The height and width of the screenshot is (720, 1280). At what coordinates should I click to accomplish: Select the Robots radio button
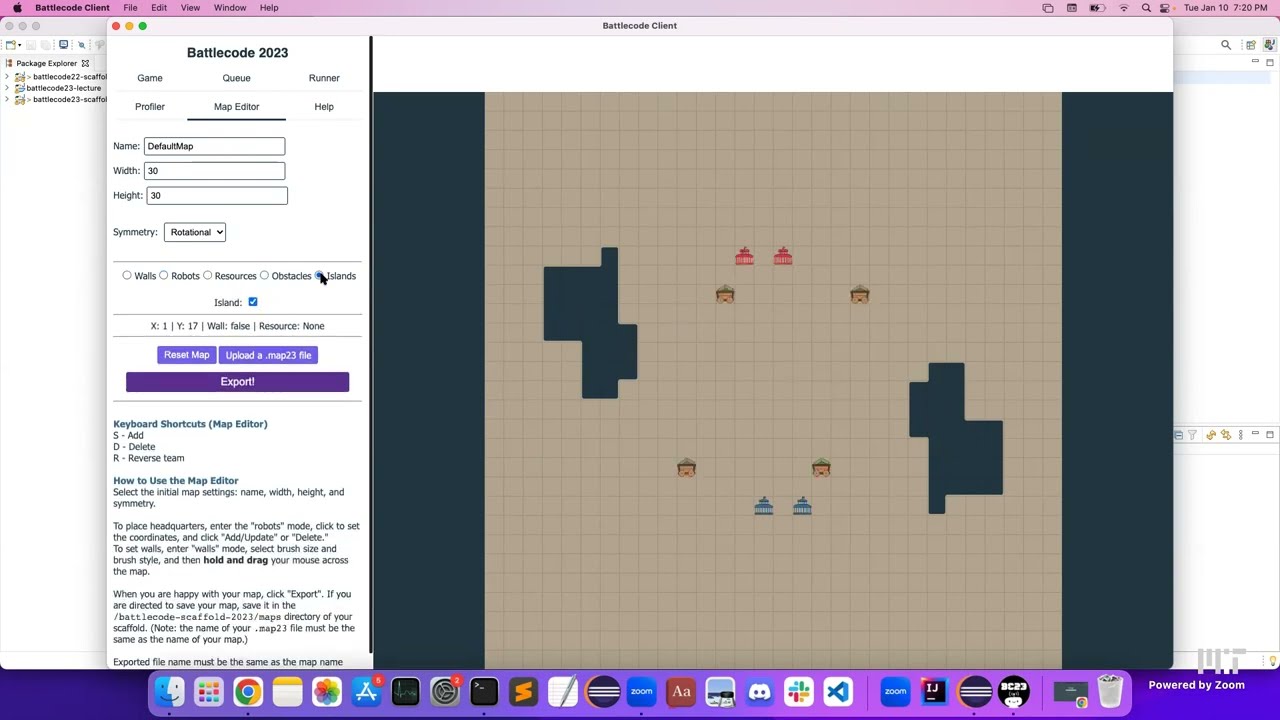(164, 276)
